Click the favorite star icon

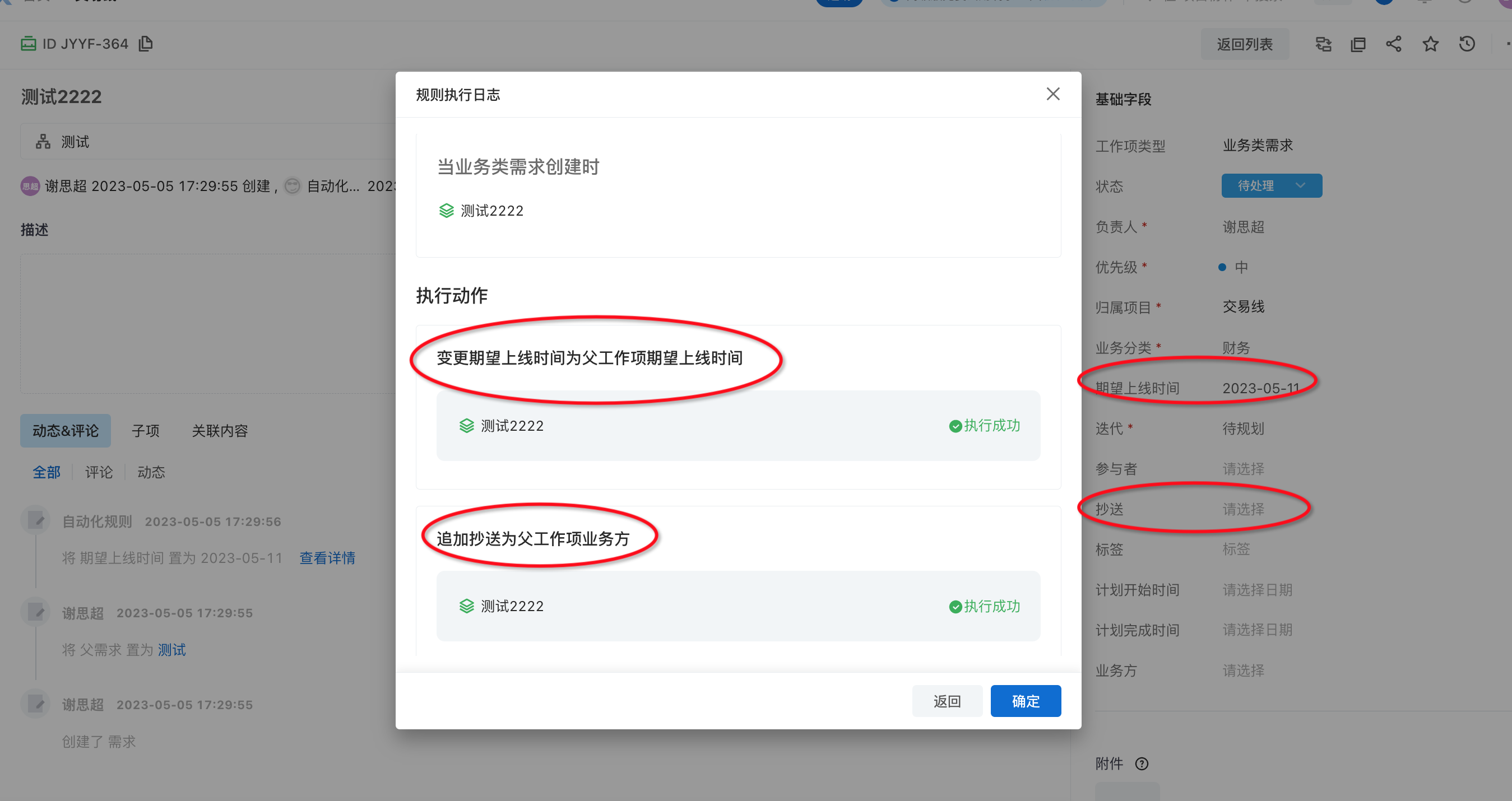pos(1430,44)
